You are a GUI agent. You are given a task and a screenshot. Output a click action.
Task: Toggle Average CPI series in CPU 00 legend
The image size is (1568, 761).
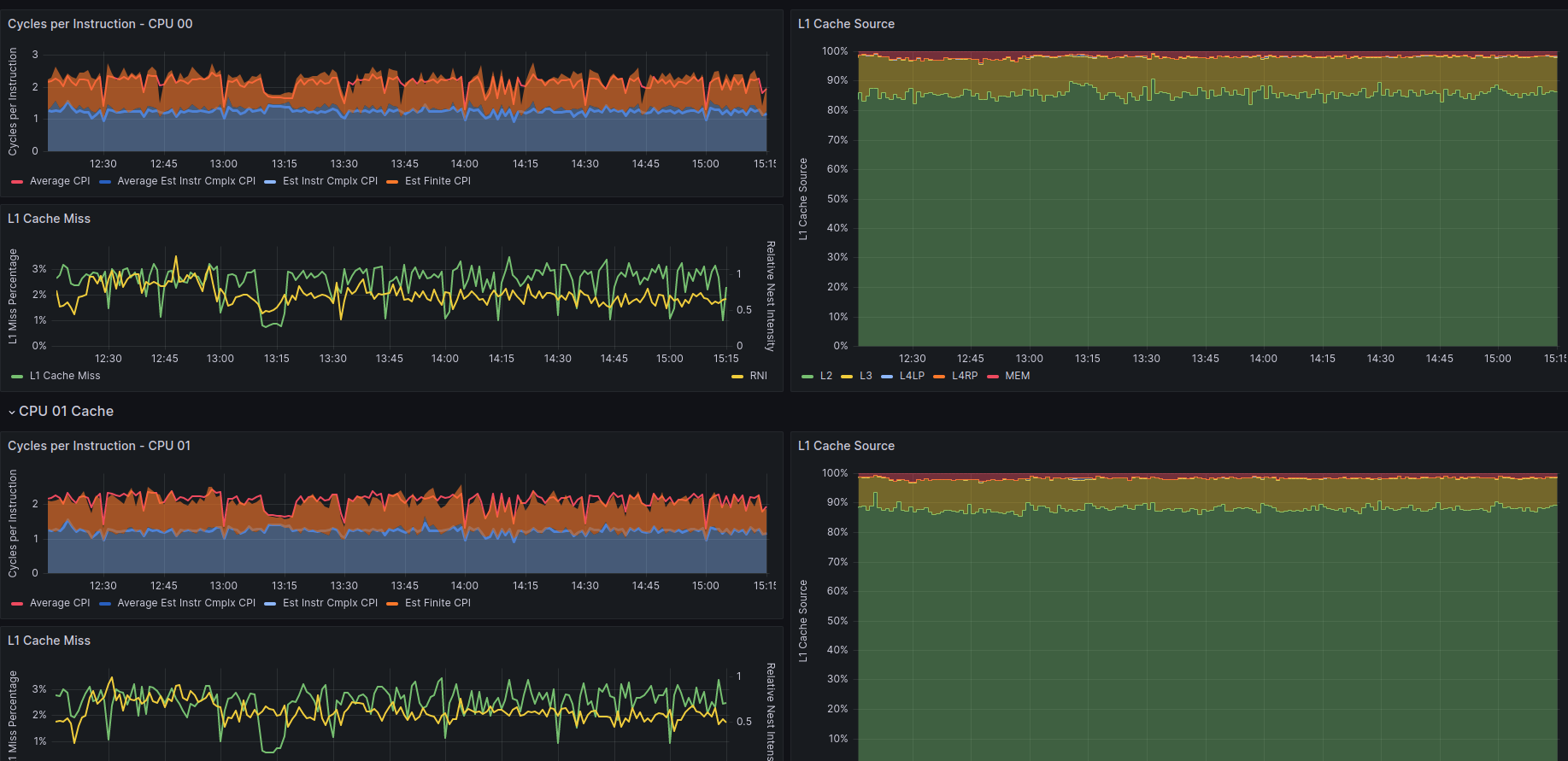click(59, 181)
